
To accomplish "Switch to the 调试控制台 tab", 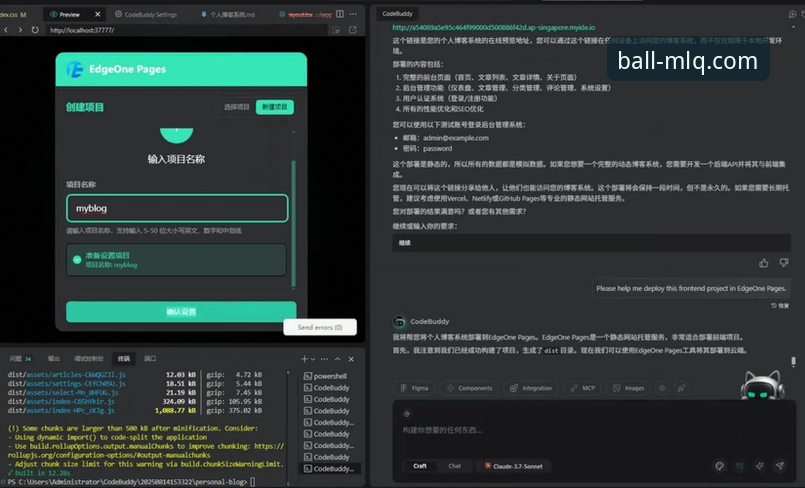I will [88, 359].
